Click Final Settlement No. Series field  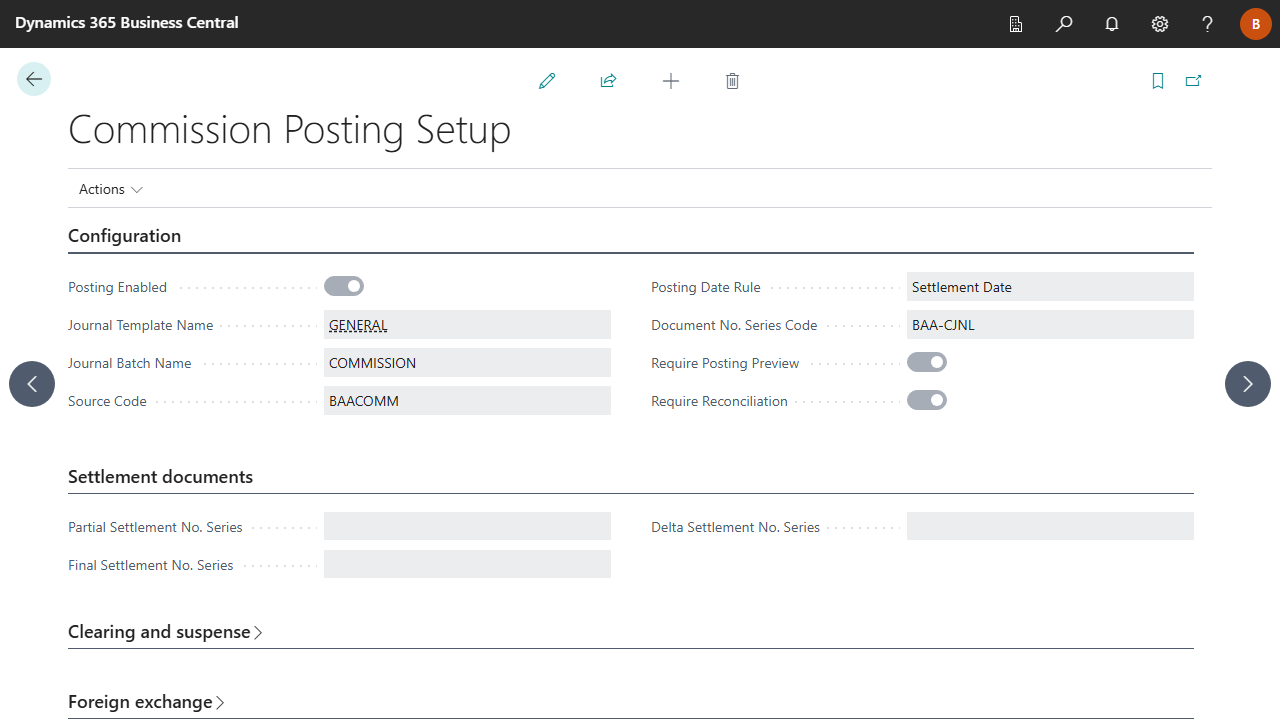pos(467,565)
